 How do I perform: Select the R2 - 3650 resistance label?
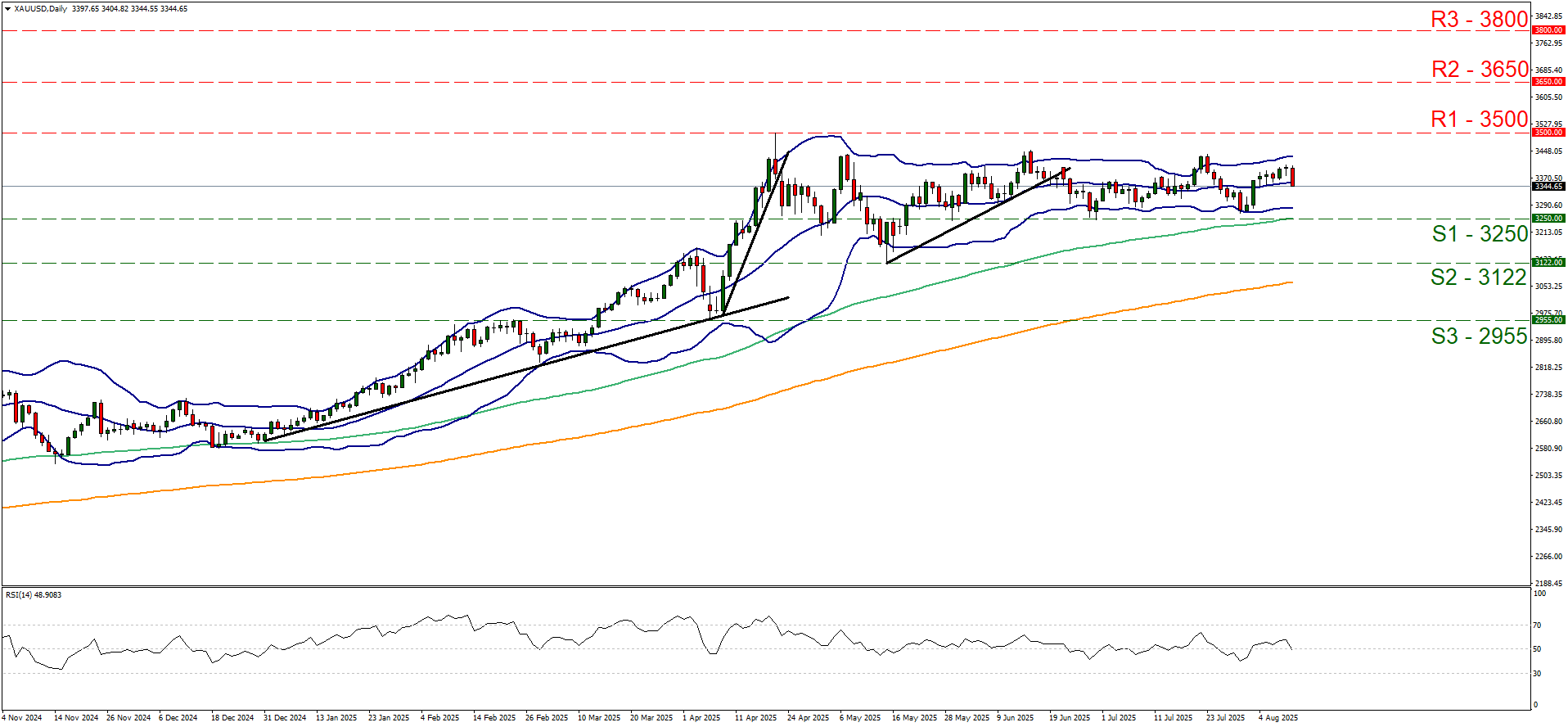click(x=1480, y=70)
